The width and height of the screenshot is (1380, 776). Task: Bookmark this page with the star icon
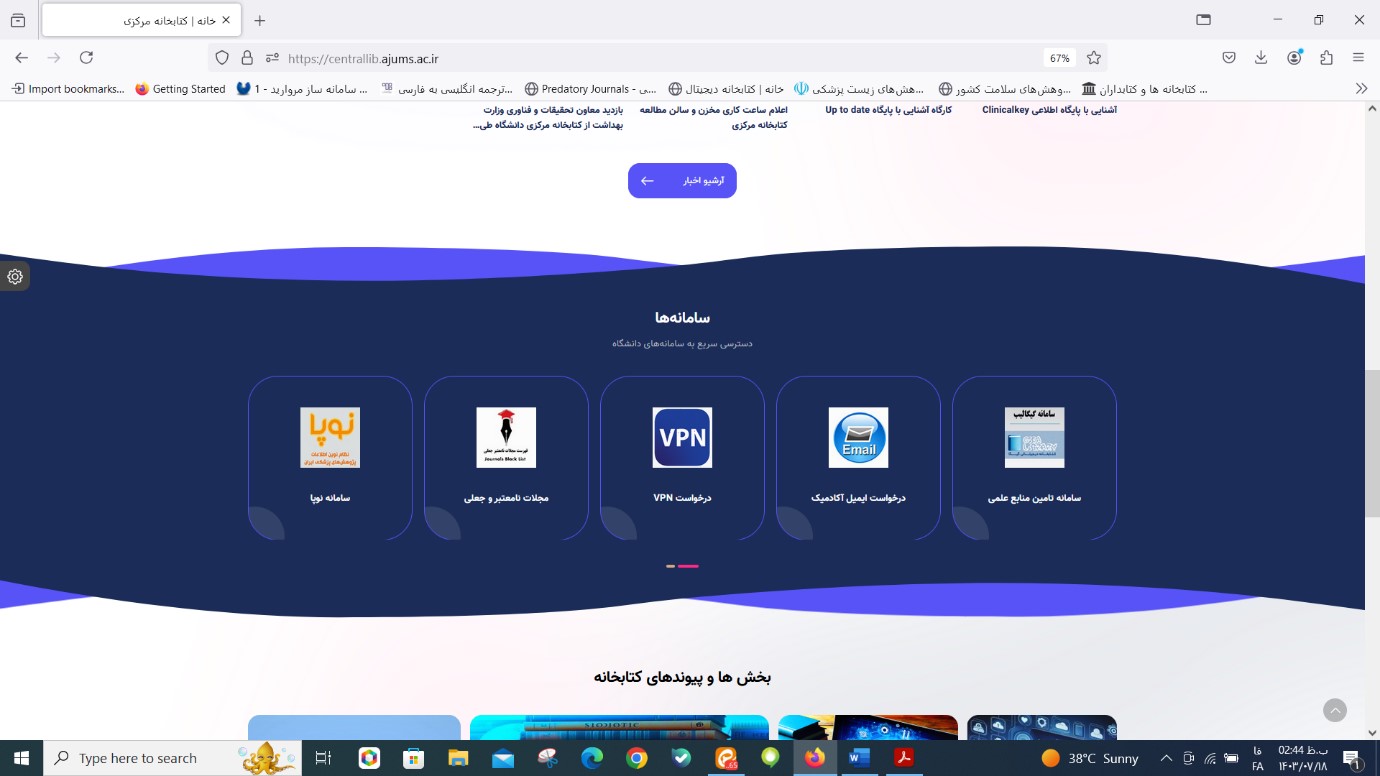(x=1094, y=58)
